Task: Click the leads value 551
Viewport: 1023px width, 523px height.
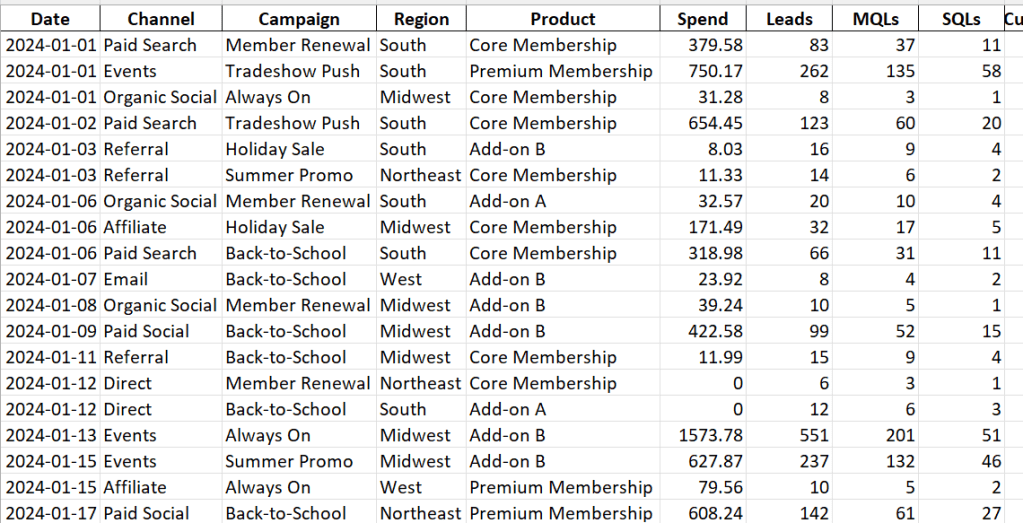Action: click(789, 435)
